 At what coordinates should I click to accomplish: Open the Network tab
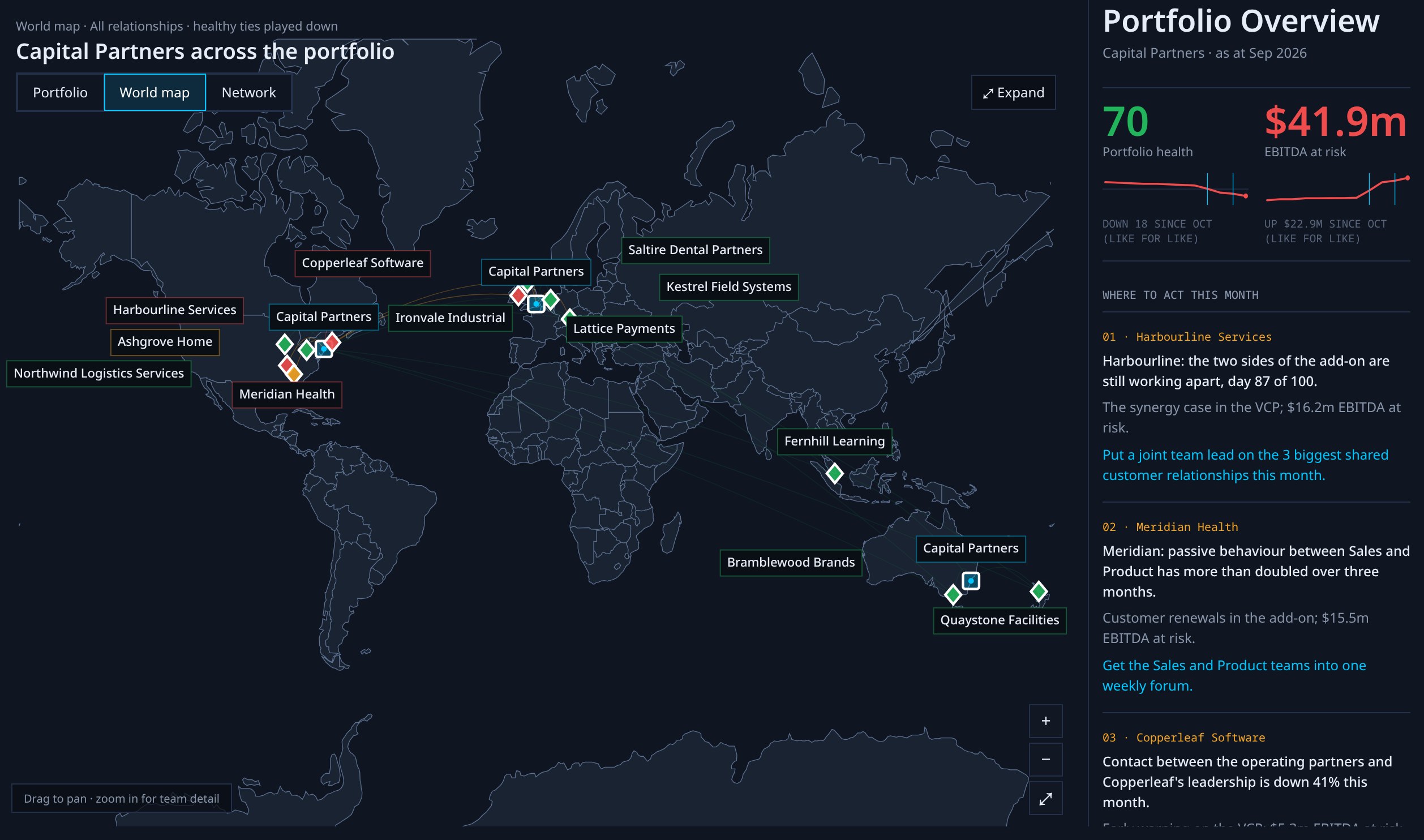tap(248, 92)
